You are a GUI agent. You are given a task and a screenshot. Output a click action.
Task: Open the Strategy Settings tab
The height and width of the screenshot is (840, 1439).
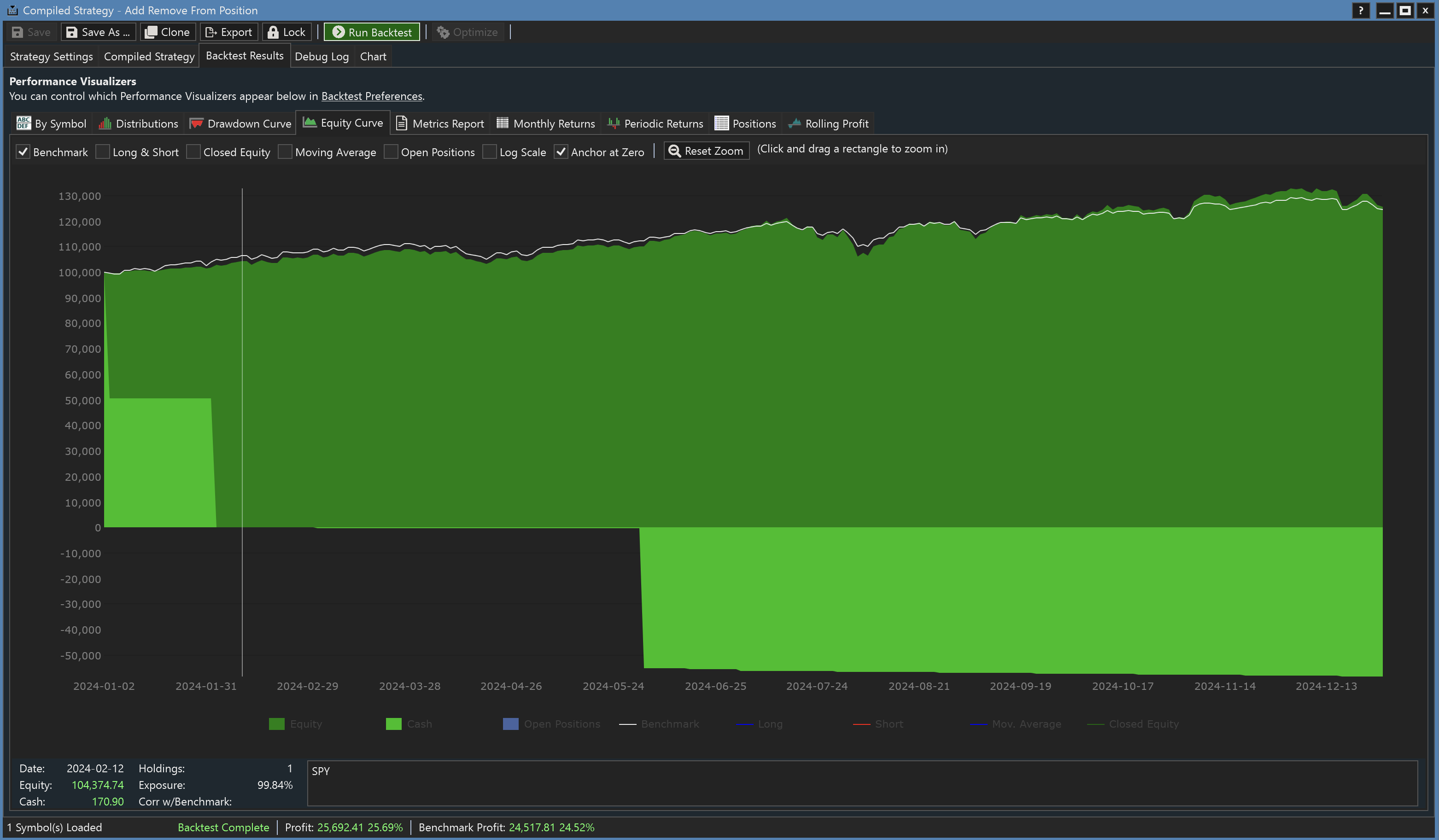point(52,57)
